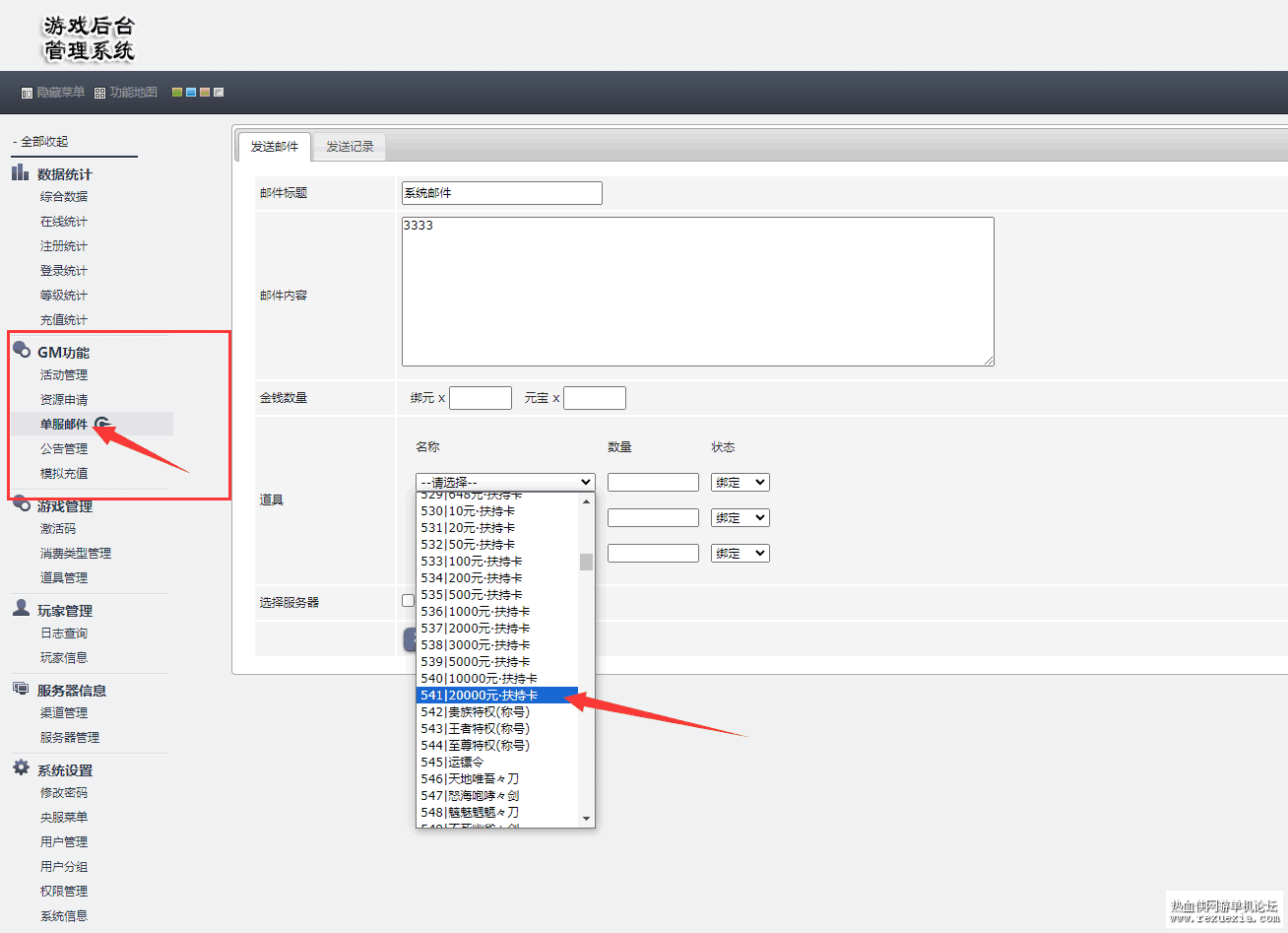
Task: Collapse the 数据统计 section header
Action: [x=64, y=174]
